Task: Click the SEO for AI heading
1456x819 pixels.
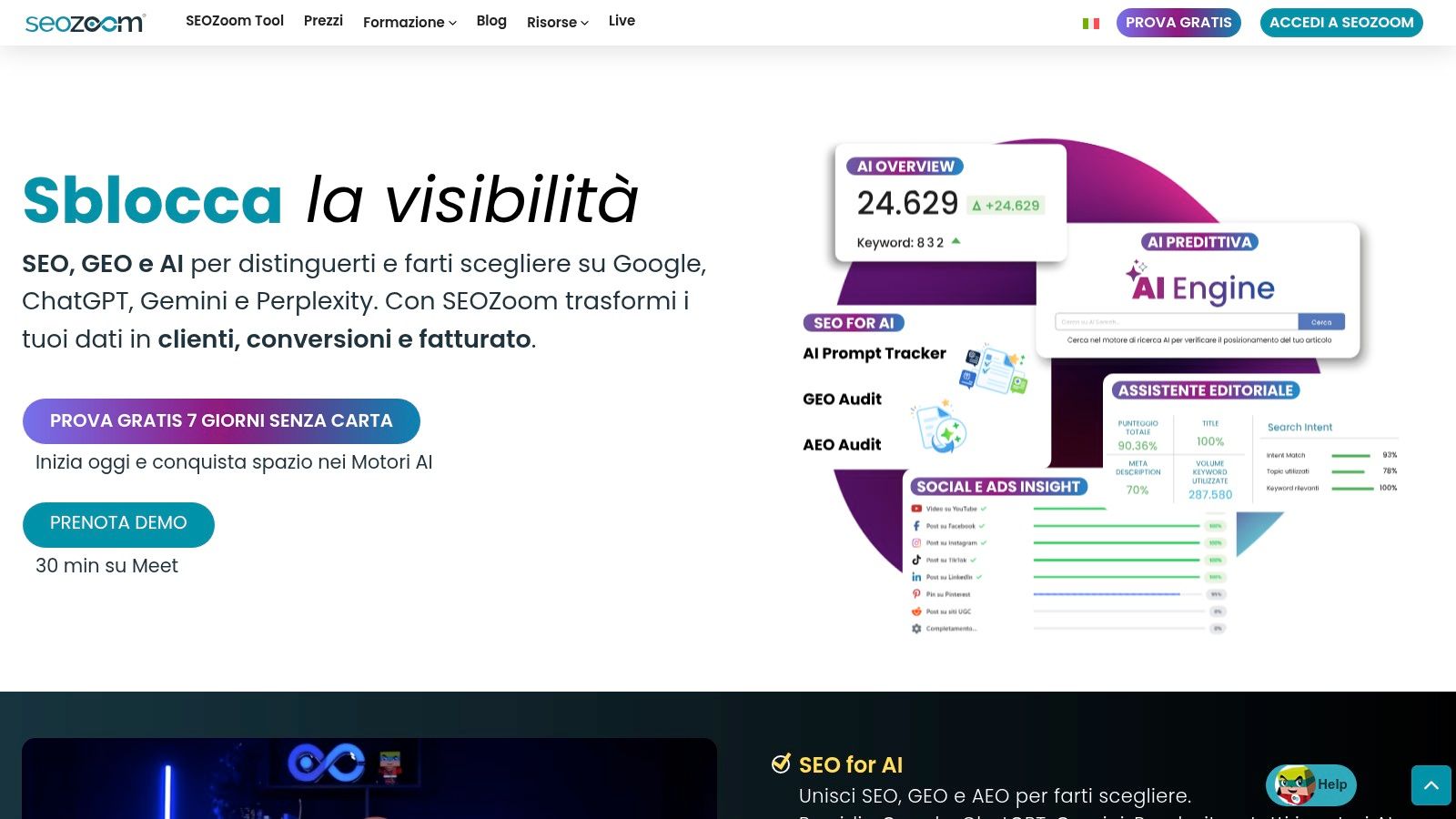Action: pos(851,764)
